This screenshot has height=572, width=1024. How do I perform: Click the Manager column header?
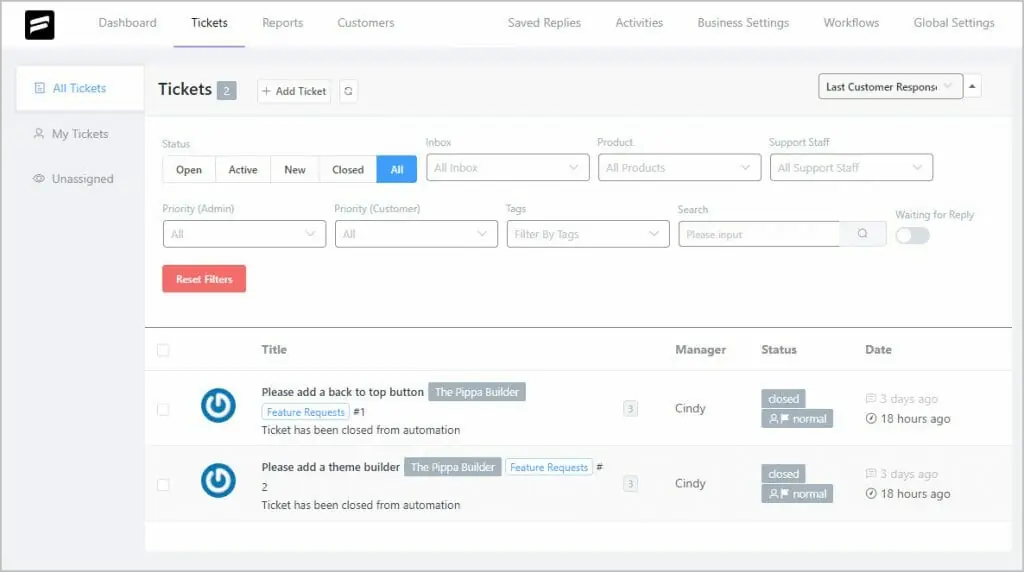[x=700, y=349]
